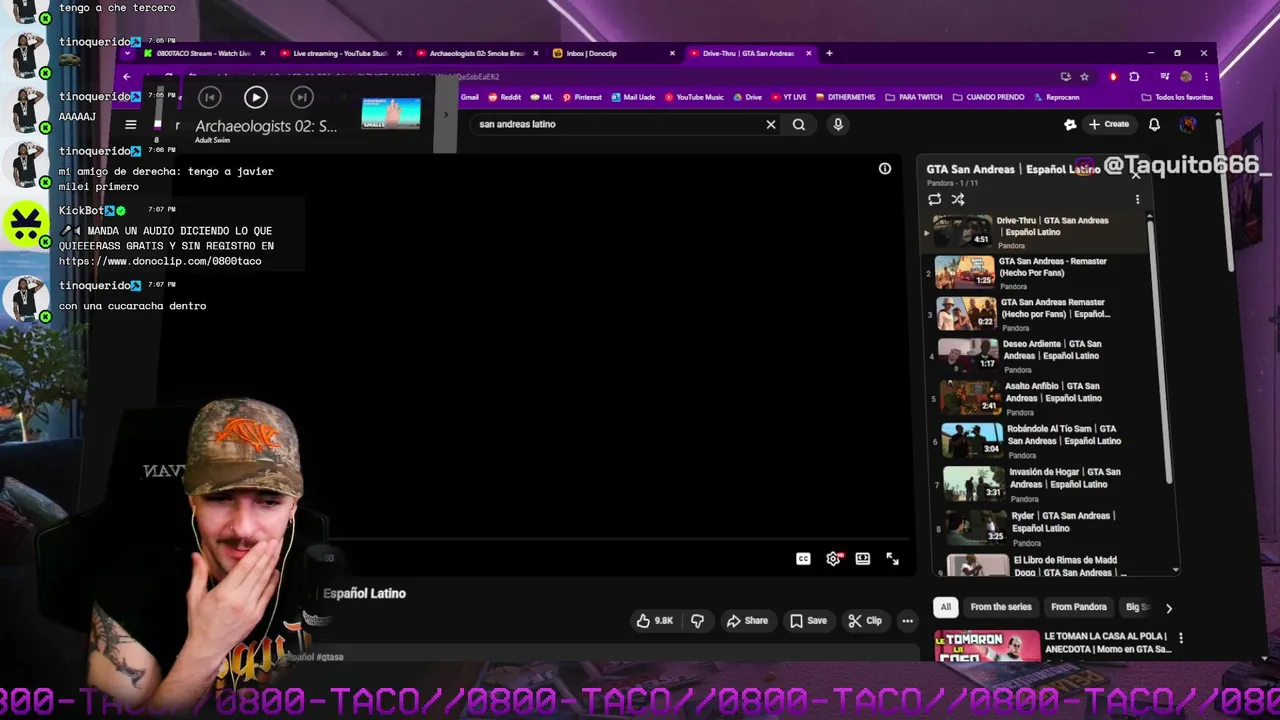The image size is (1280, 720).
Task: Switch to 'Live streaming - YouTube Studio' tab
Action: point(340,53)
